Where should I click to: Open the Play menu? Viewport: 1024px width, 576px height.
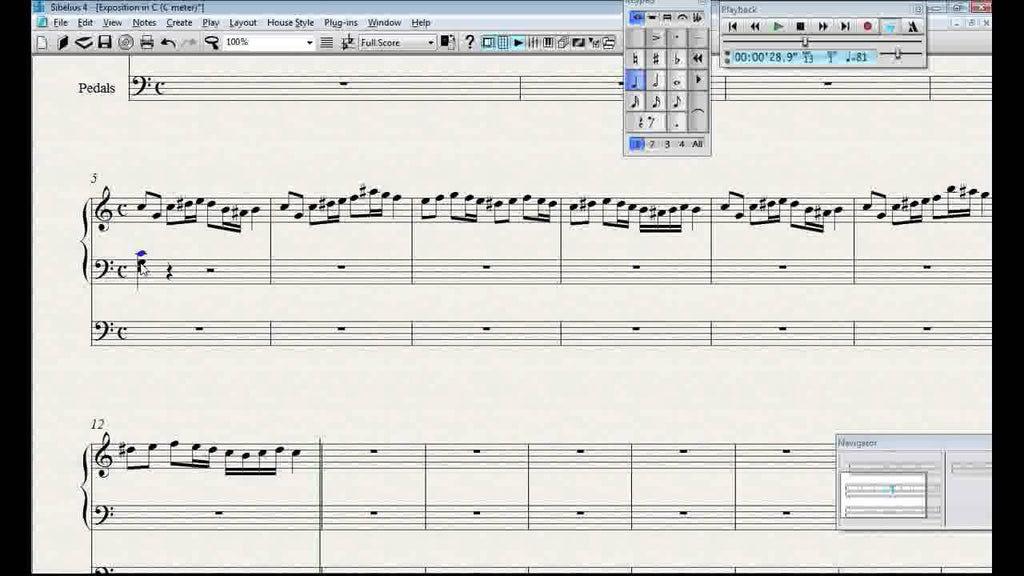210,22
